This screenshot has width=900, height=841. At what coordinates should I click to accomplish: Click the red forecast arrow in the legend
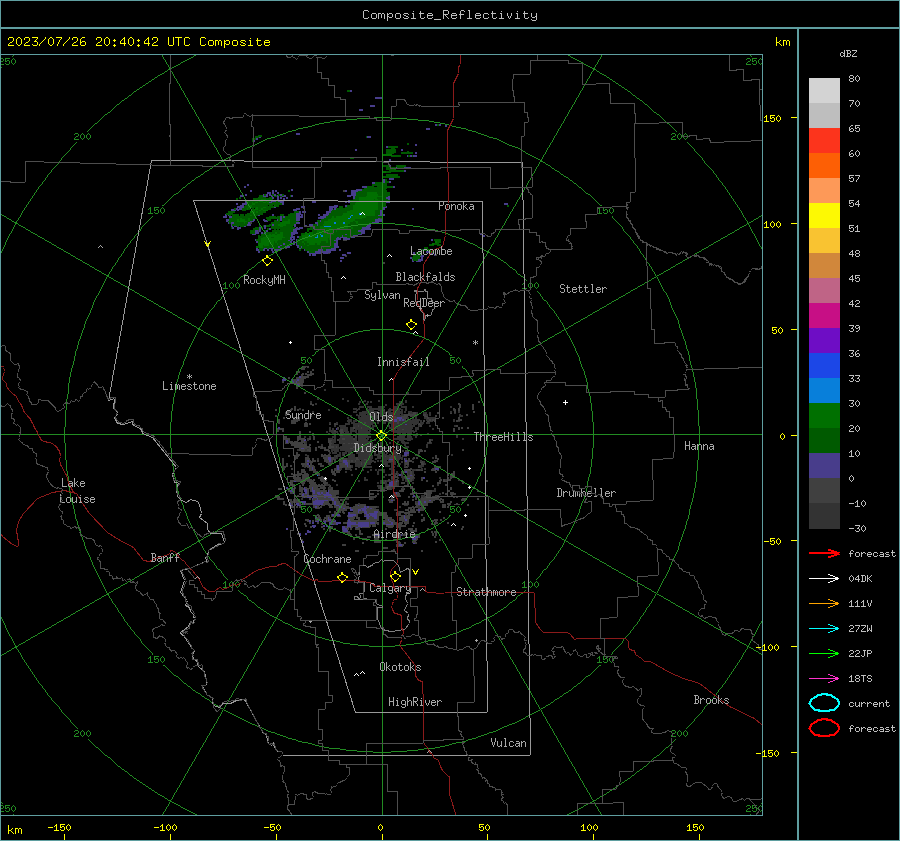824,553
